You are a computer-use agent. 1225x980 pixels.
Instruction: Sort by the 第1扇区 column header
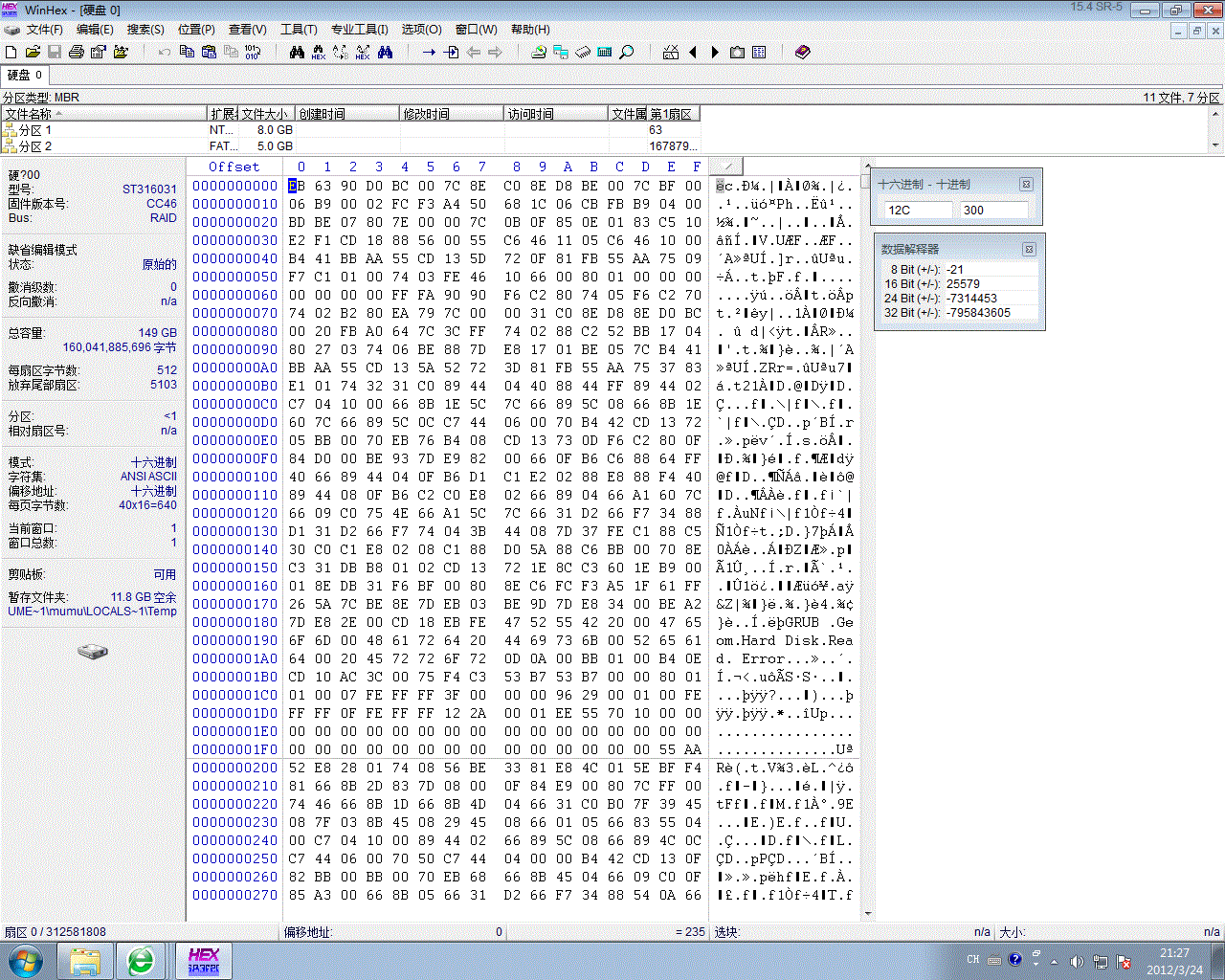(674, 114)
